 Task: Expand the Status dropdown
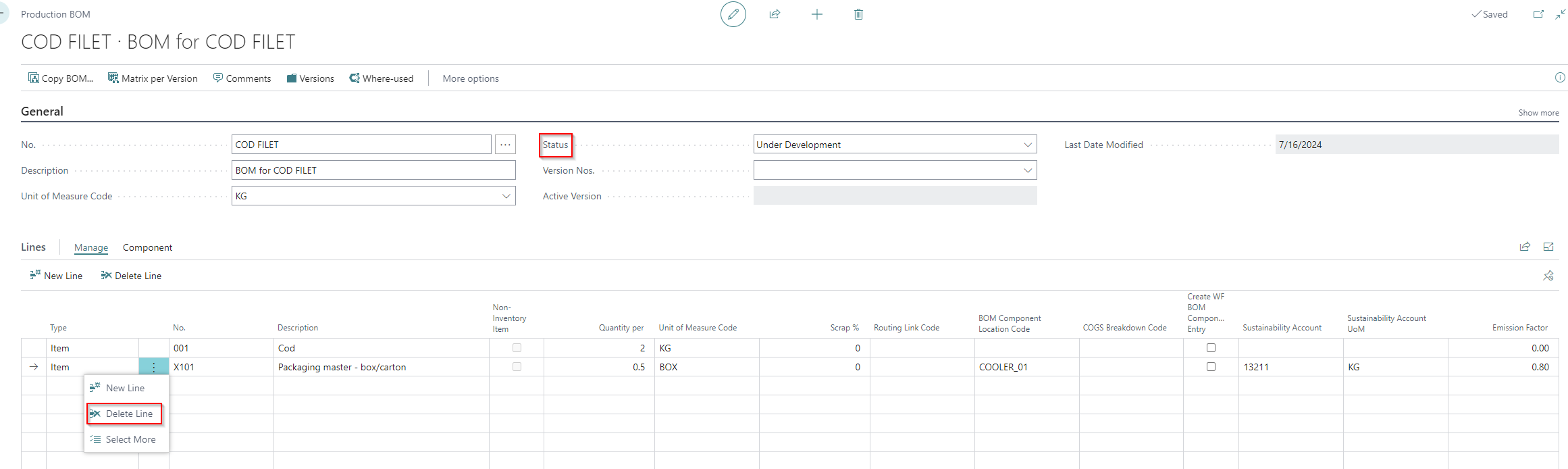pos(1027,145)
